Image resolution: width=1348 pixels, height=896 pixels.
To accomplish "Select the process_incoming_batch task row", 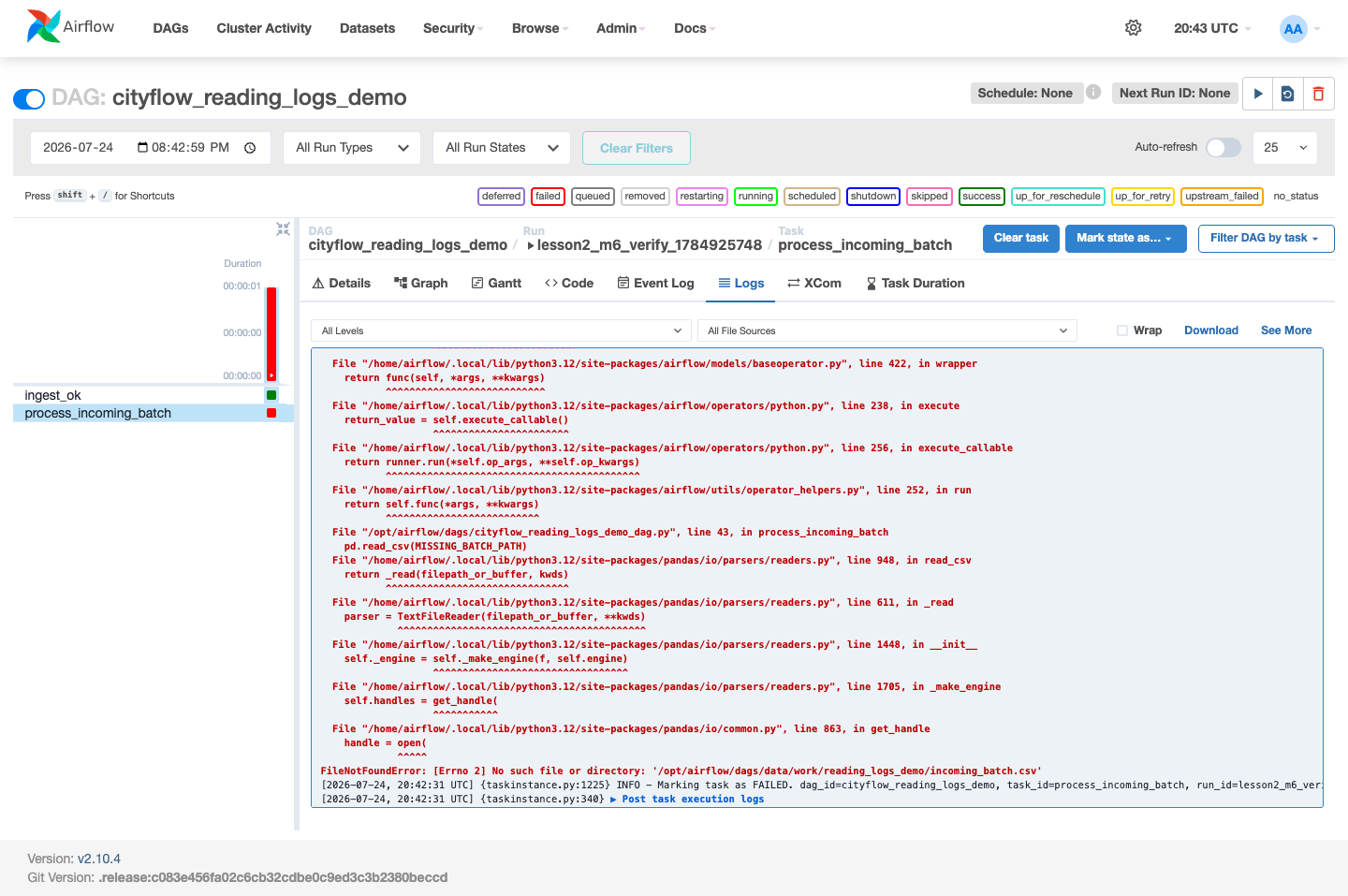I will 154,413.
